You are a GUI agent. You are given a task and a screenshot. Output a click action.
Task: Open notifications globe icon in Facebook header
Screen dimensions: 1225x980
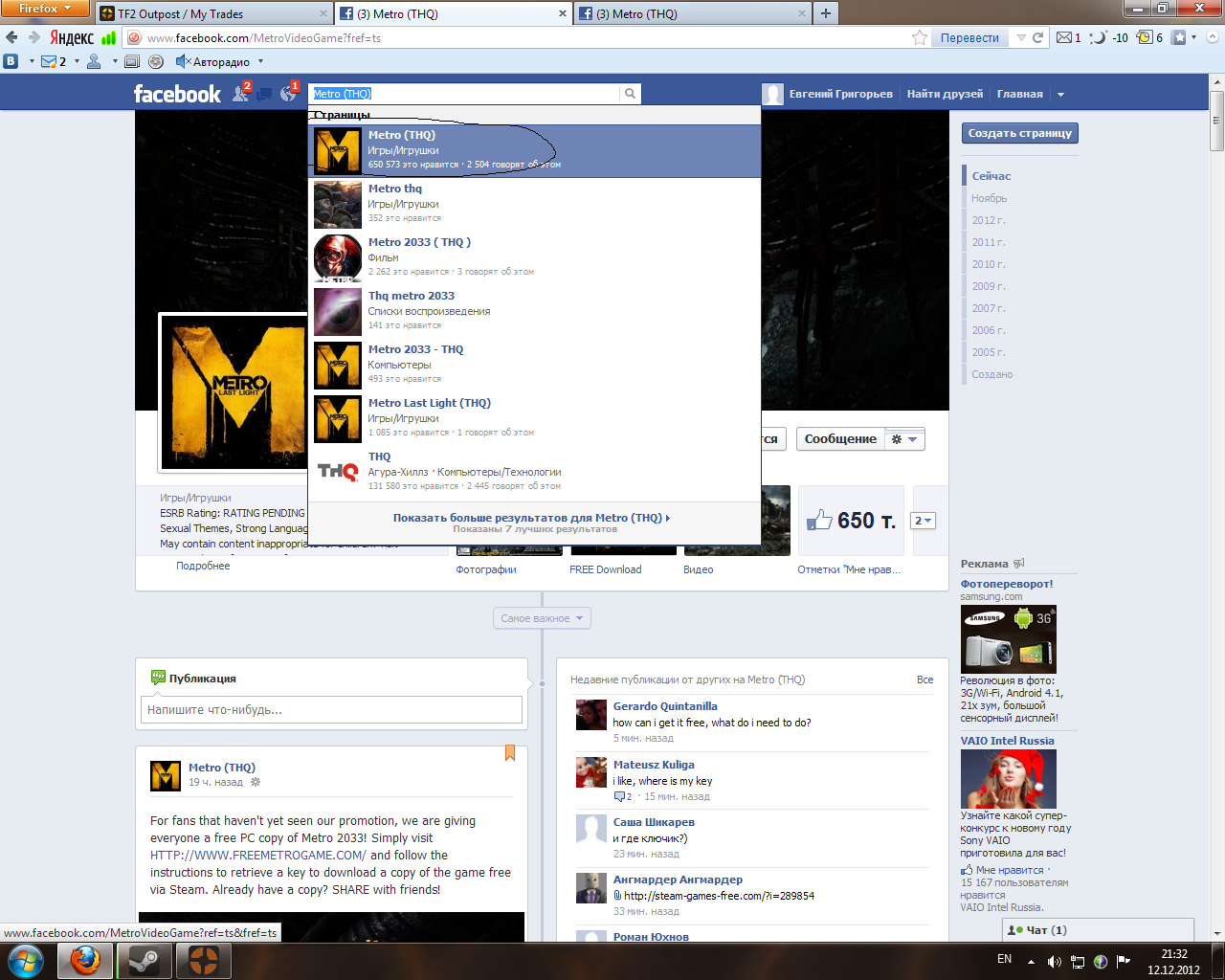pos(288,94)
